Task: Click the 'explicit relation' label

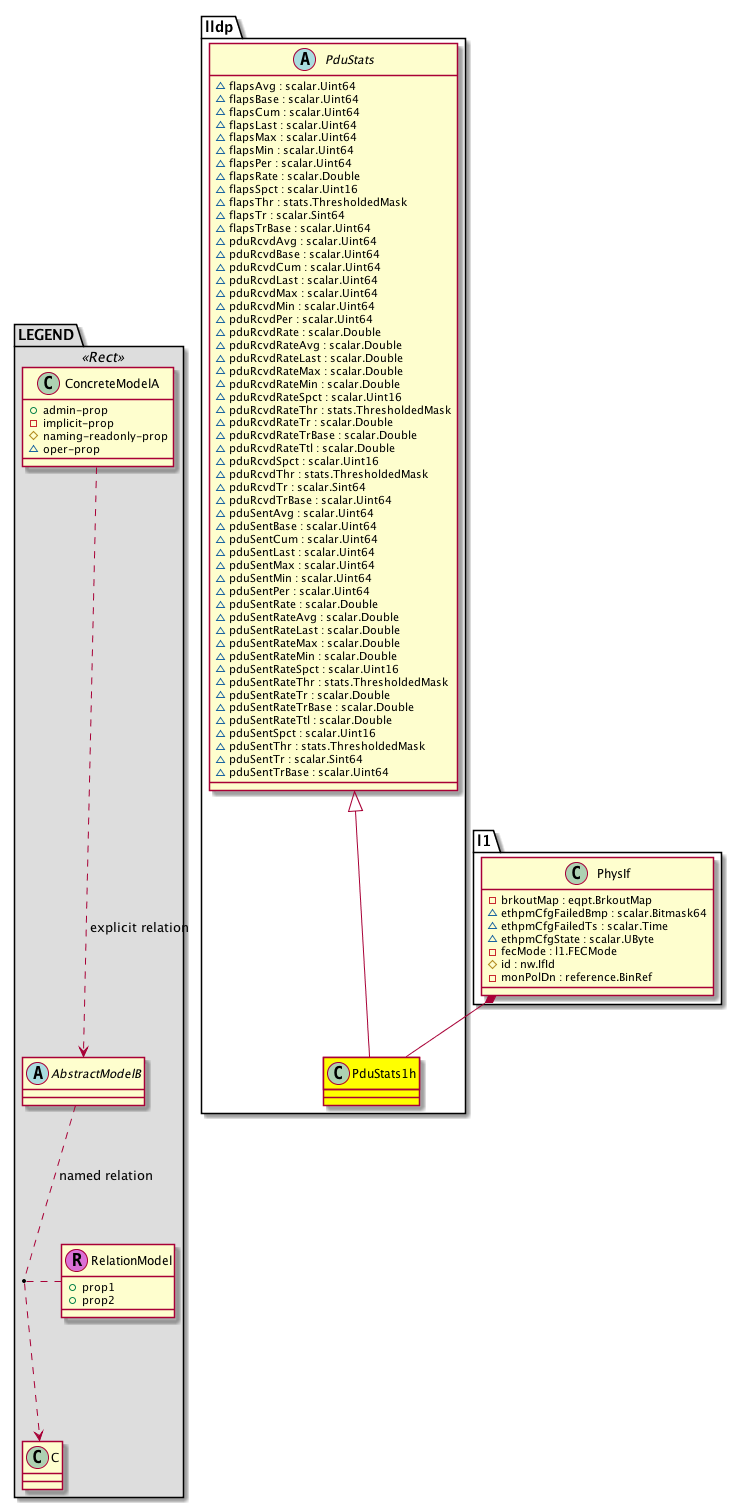Action: click(139, 927)
